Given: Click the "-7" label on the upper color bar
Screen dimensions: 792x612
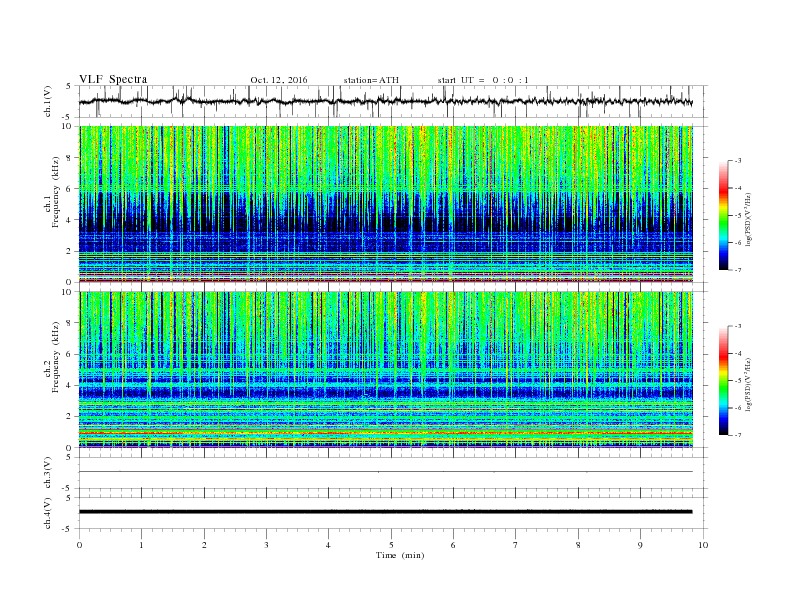Looking at the screenshot, I should (737, 270).
